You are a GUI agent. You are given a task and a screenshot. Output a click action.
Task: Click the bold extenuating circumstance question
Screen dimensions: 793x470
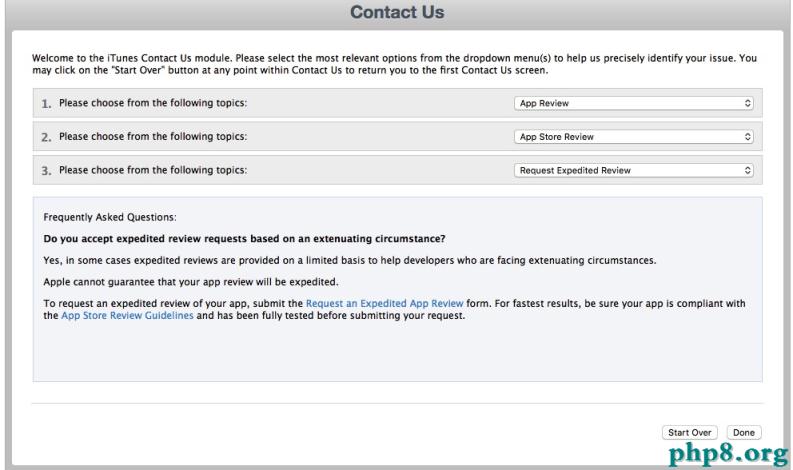(244, 239)
